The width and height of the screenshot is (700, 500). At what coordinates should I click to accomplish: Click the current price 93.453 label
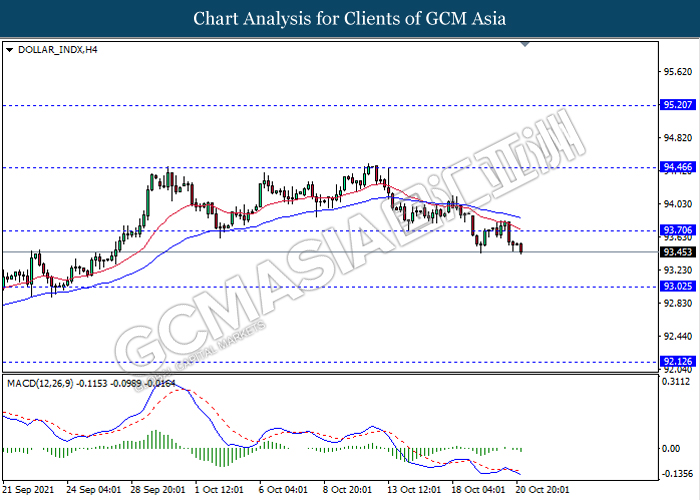[x=678, y=252]
